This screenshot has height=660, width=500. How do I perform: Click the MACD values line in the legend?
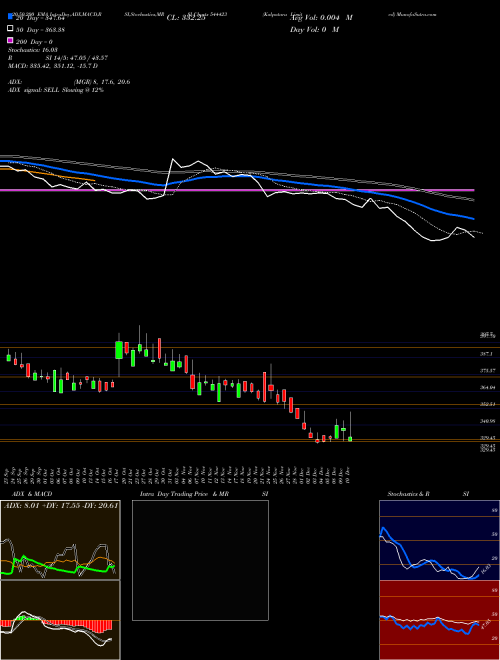(53, 66)
